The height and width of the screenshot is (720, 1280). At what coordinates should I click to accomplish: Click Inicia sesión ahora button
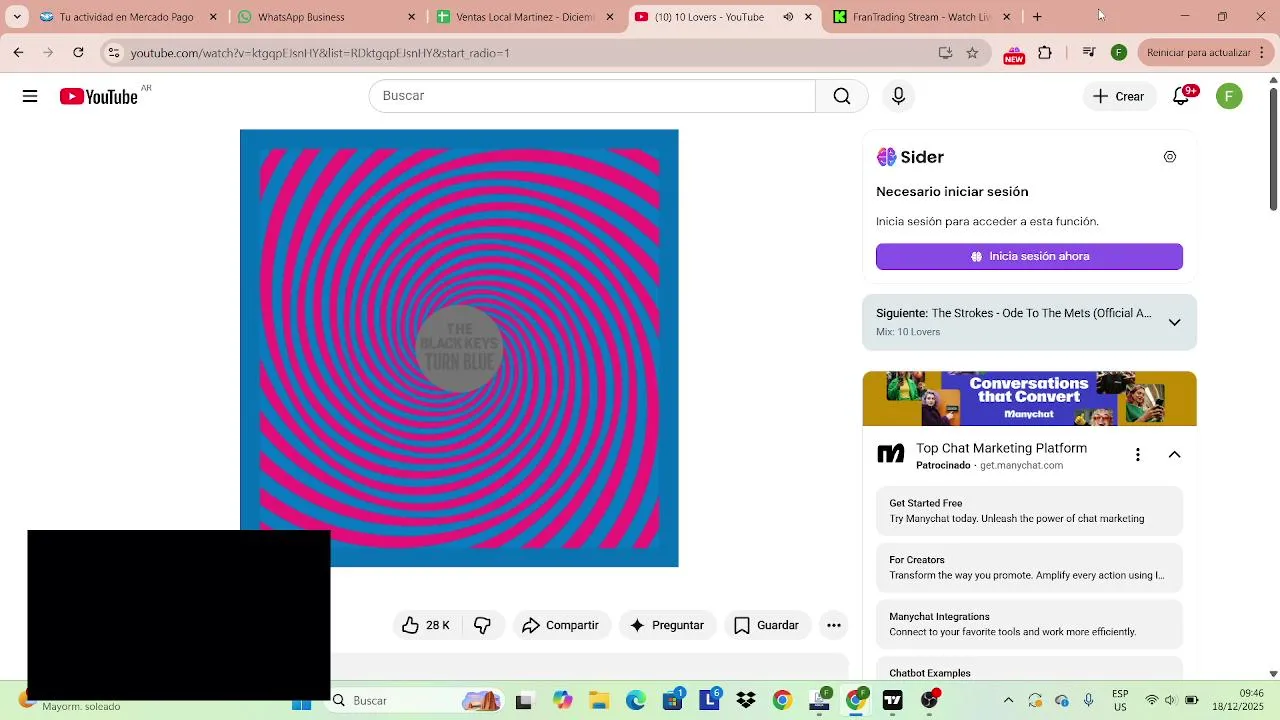tap(1029, 256)
